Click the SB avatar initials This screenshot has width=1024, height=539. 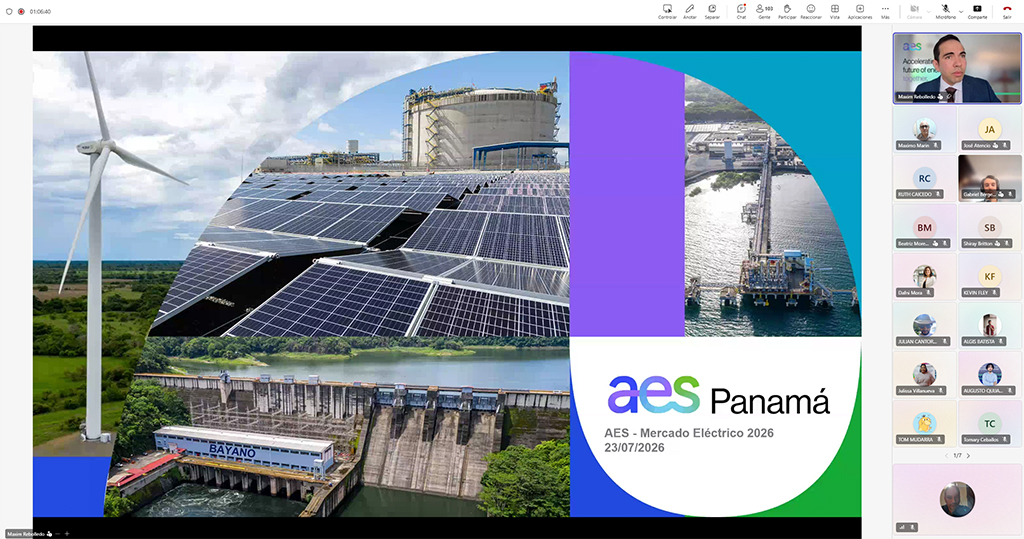click(989, 227)
